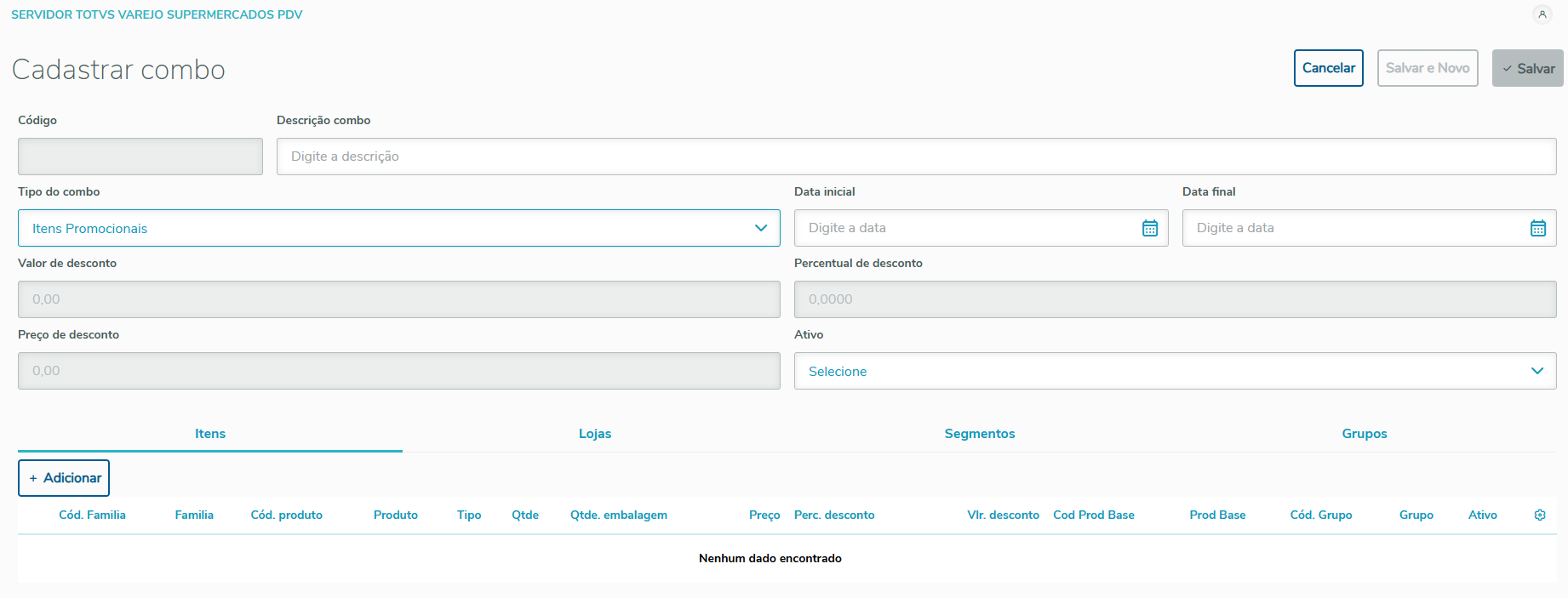Click into the Data final field
The width and height of the screenshot is (1568, 598).
1353,228
